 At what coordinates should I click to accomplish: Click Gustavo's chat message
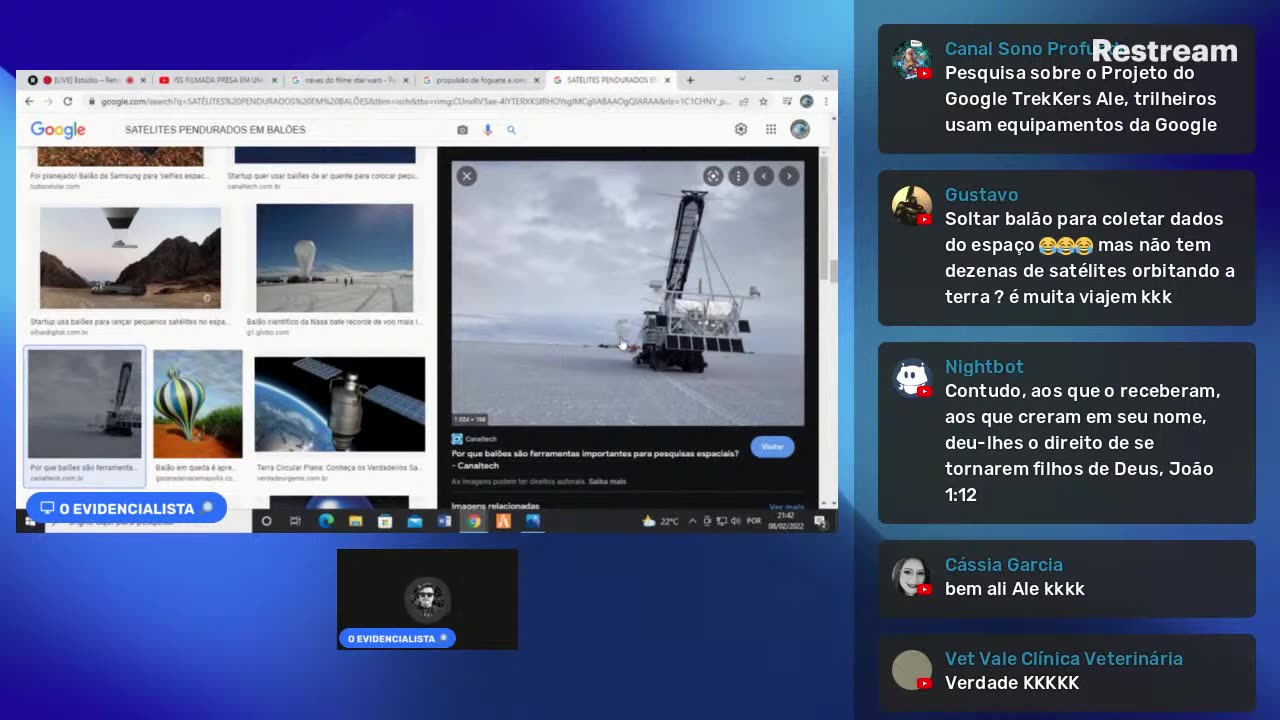(1067, 248)
